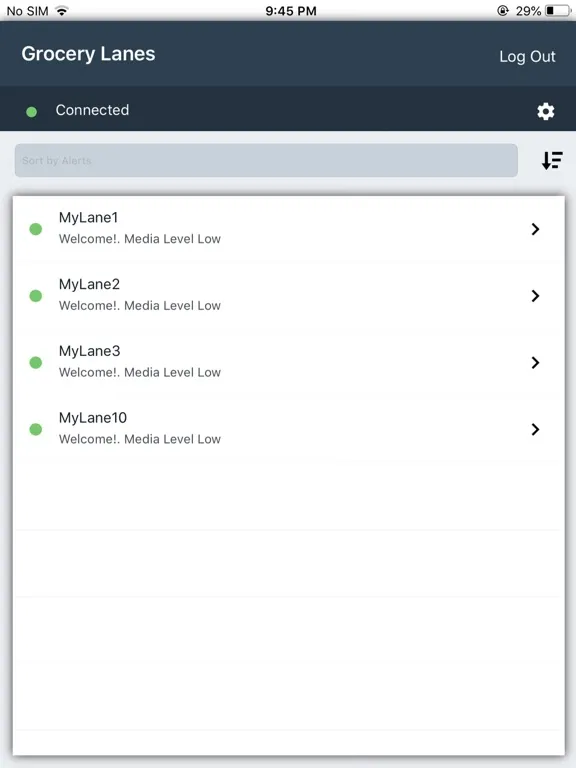Click MyLane10's green status indicator
Viewport: 576px width, 768px height.
coord(36,429)
